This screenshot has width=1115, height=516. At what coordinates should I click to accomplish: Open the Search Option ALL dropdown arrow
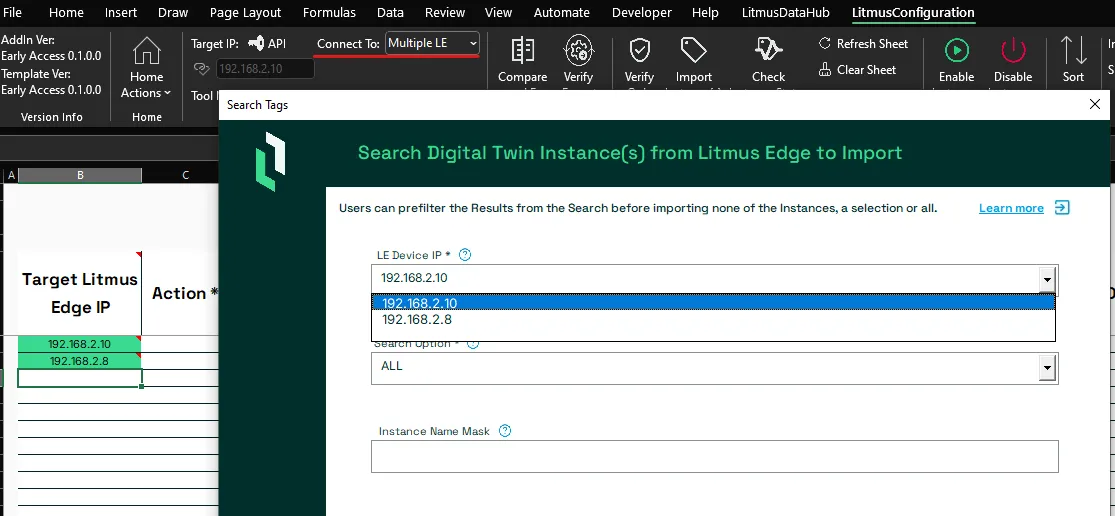pos(1047,367)
